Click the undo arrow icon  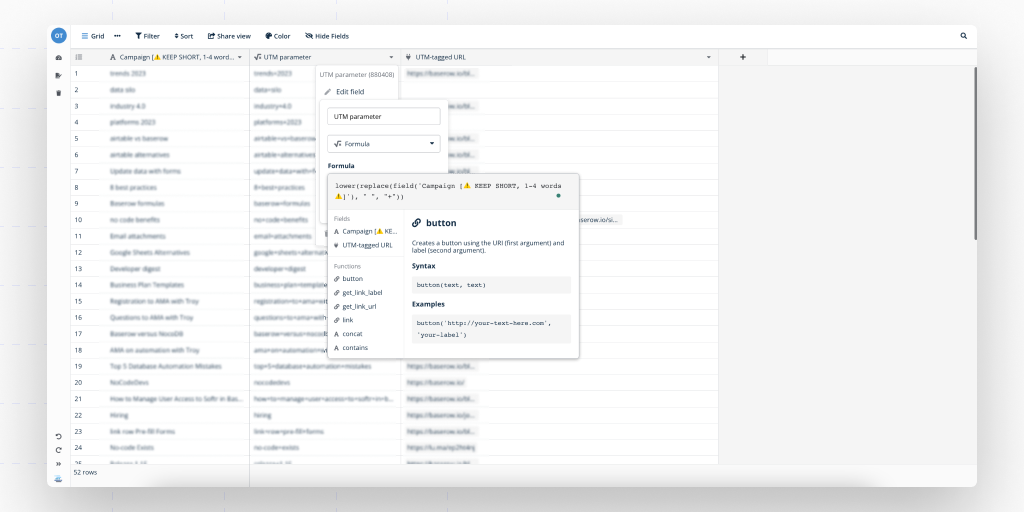[58, 436]
